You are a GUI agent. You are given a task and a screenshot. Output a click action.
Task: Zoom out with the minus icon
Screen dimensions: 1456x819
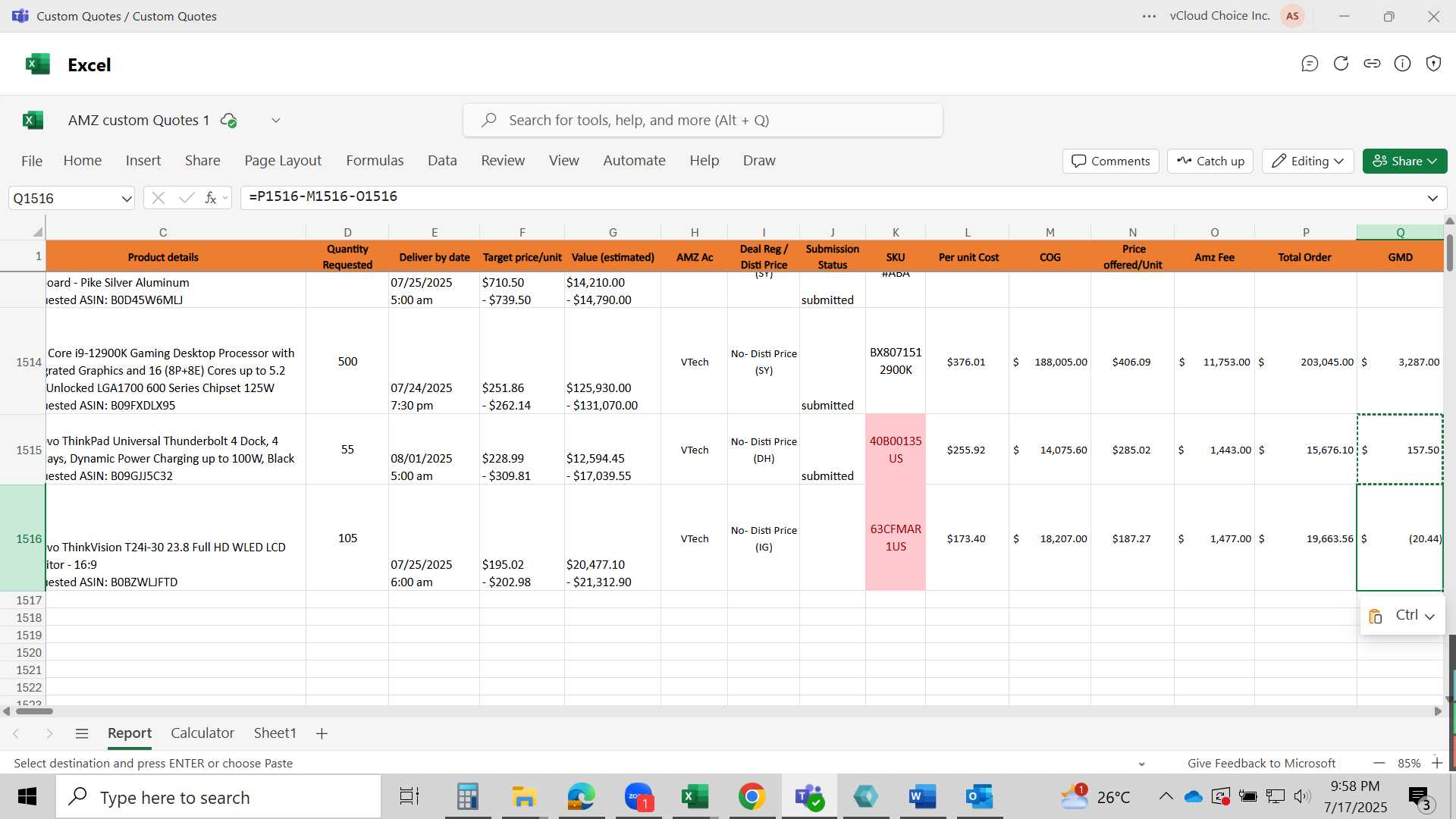point(1379,763)
